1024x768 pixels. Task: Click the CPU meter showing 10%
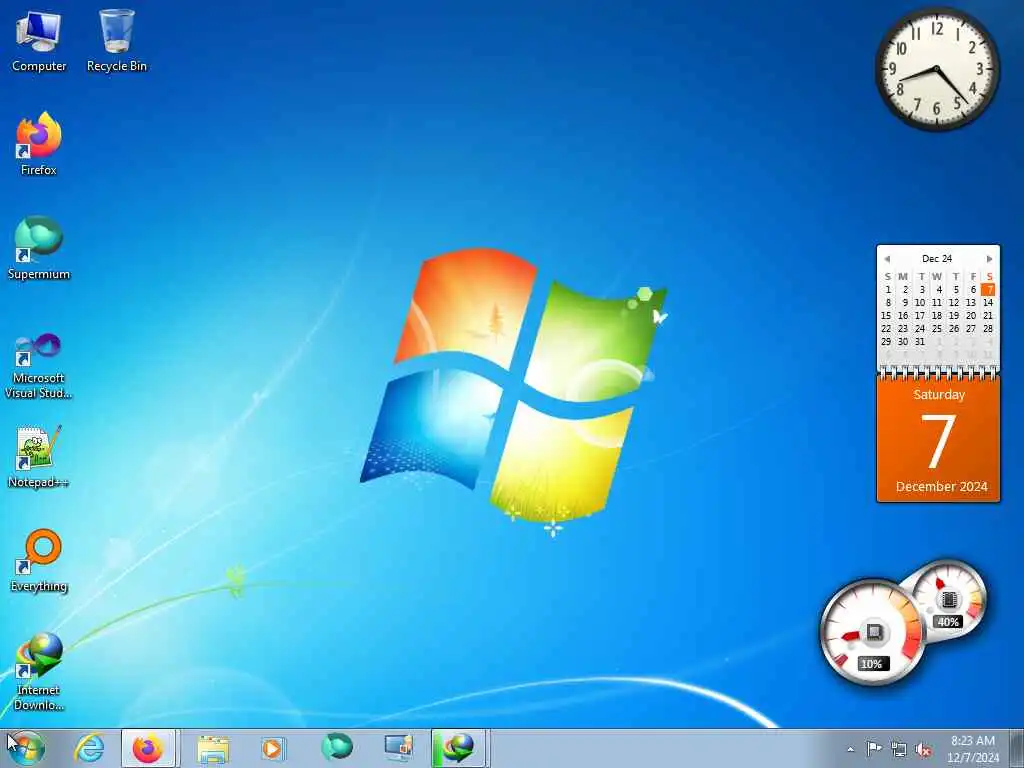(872, 632)
